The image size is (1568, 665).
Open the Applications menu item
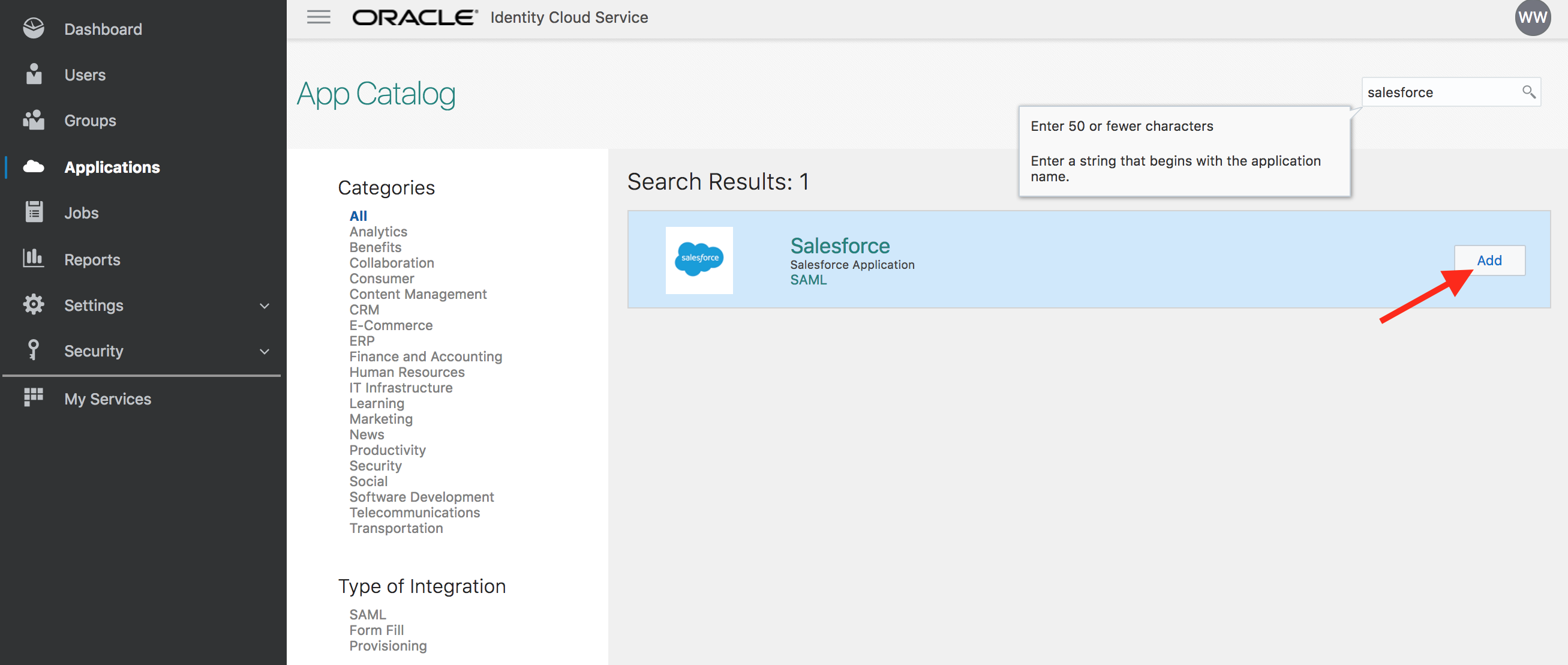(112, 167)
